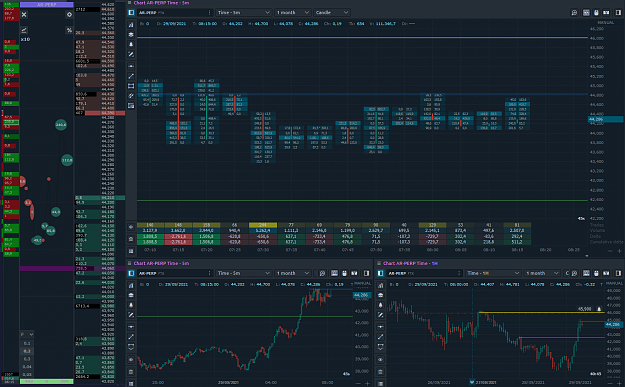Click AR-PERP symbol field in 1H chart
Viewport: 625px width, 387px height.
(424, 273)
